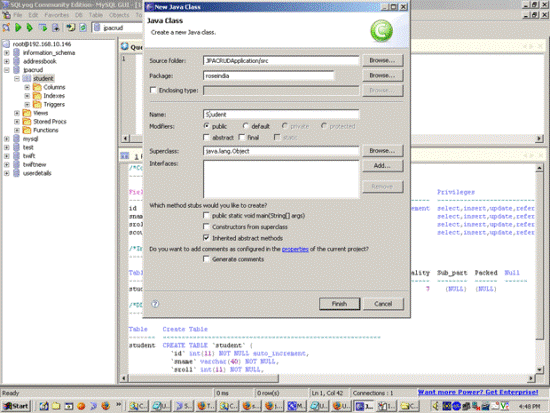Click the SQLyog new connection toolbar icon
Screen dimensions: 550x413
(x=6, y=27)
